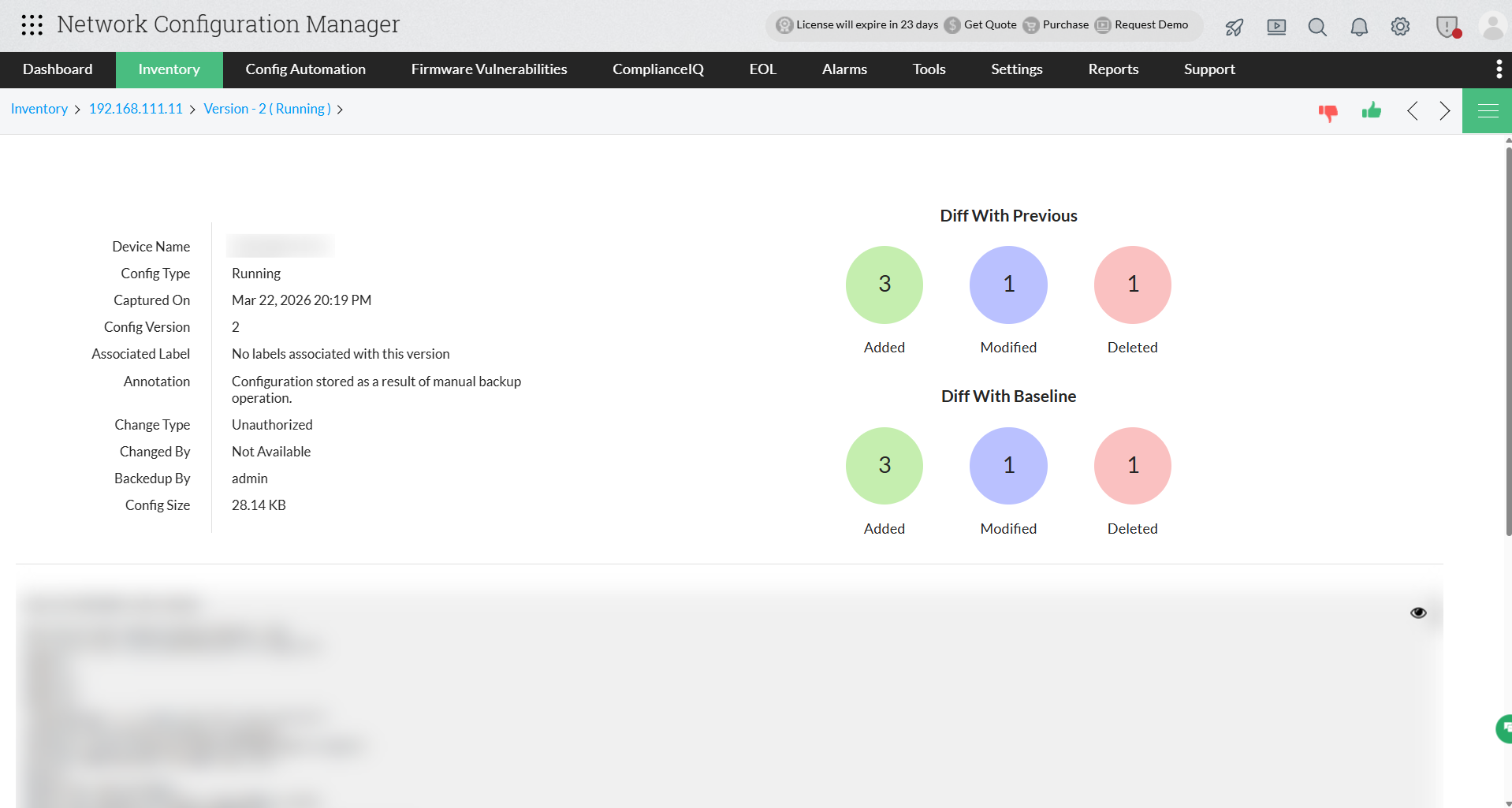Open the Firmware Vulnerabilities tab
Viewport: 1512px width, 808px height.
click(x=490, y=69)
